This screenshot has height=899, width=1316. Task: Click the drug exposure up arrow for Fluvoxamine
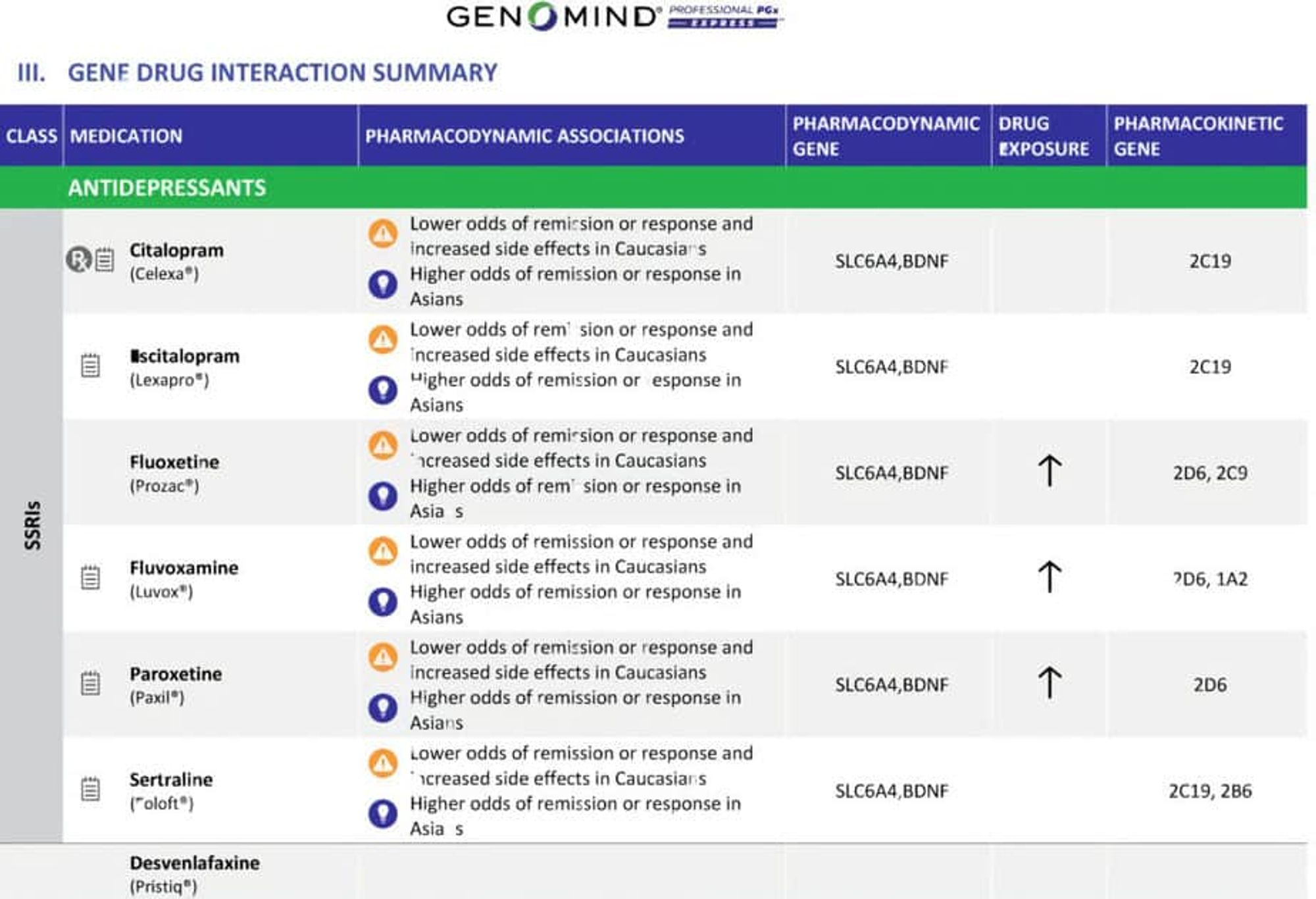(1050, 577)
